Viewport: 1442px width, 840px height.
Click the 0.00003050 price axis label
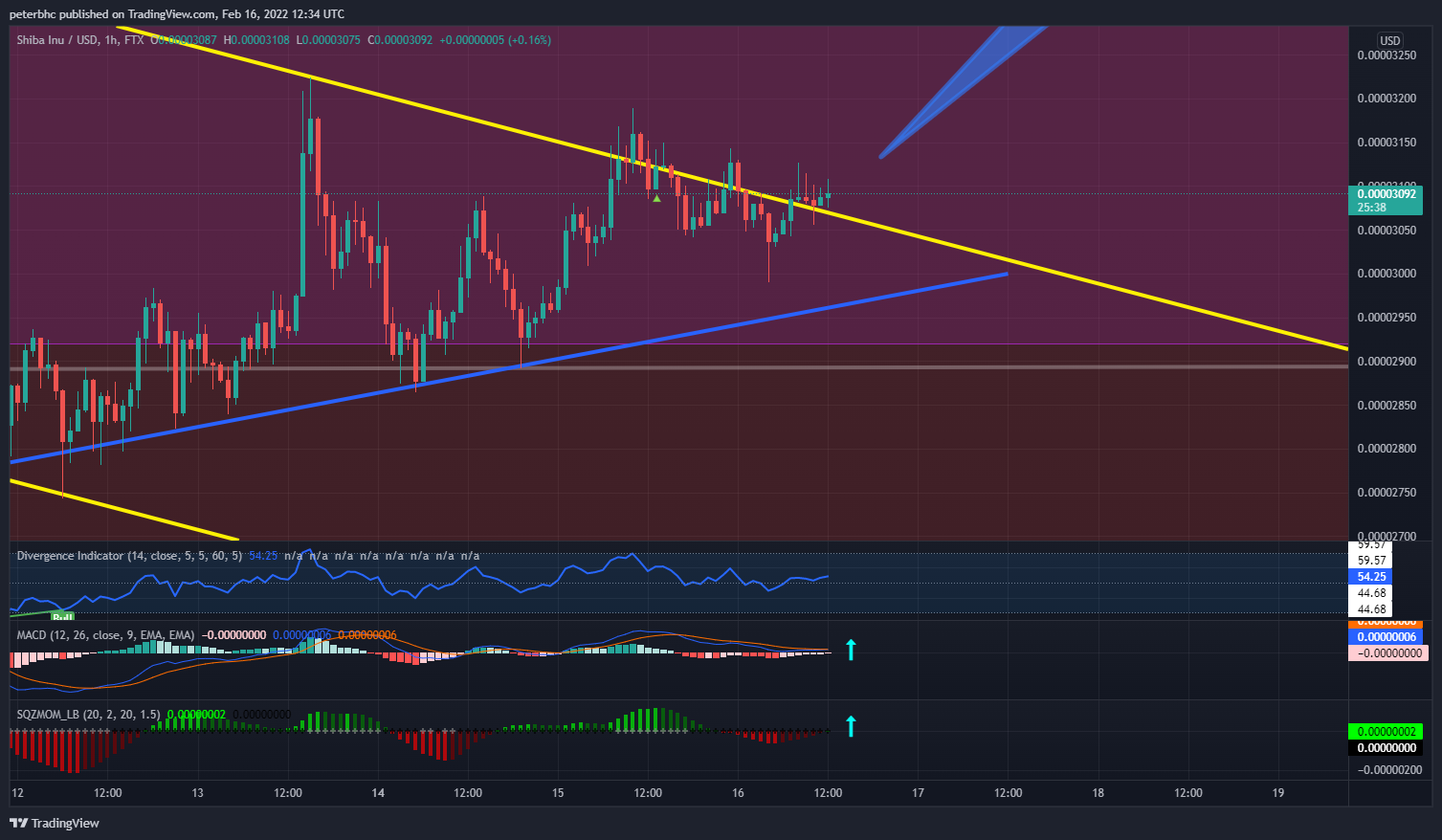(x=1387, y=231)
